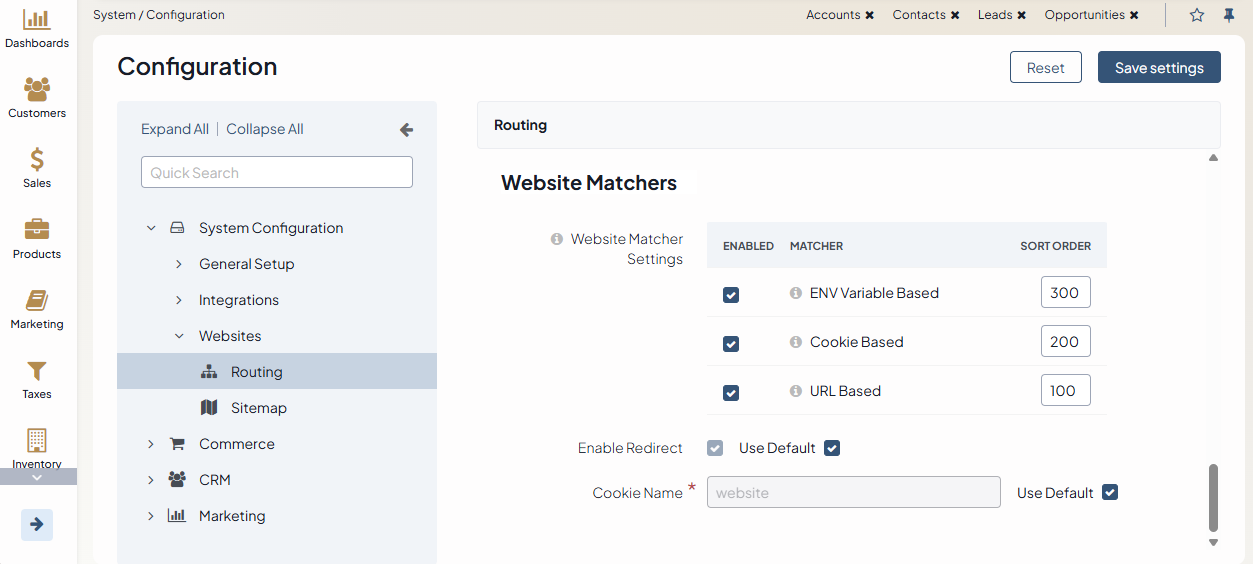This screenshot has height=564, width=1253.
Task: Expand the Commerce configuration section
Action: coord(151,444)
